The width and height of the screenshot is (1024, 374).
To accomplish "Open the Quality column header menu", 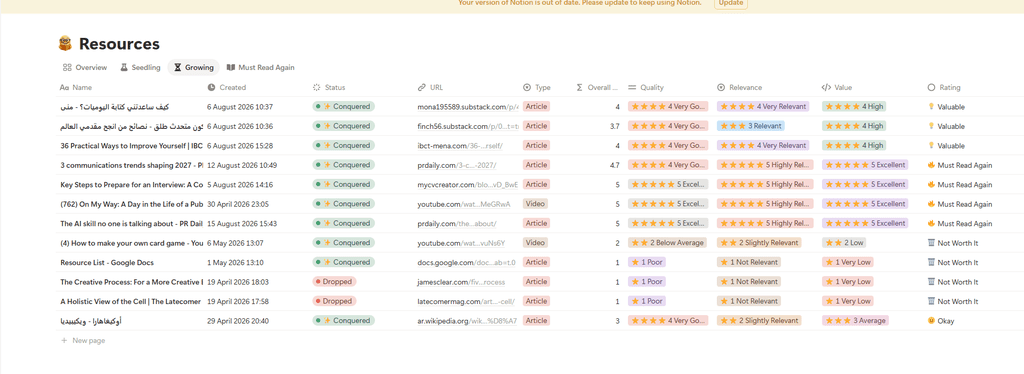I will [646, 87].
